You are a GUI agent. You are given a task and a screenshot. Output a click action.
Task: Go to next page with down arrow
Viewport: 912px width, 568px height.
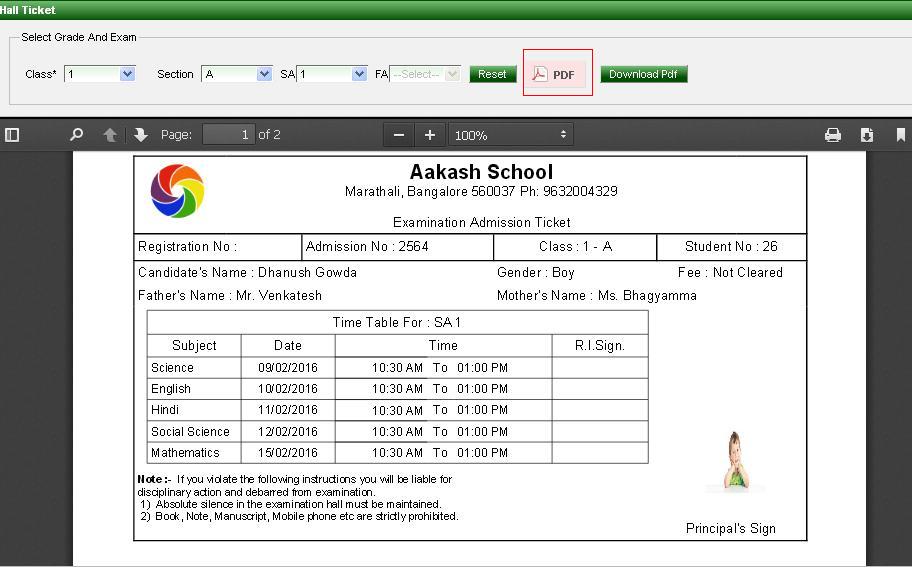[140, 135]
